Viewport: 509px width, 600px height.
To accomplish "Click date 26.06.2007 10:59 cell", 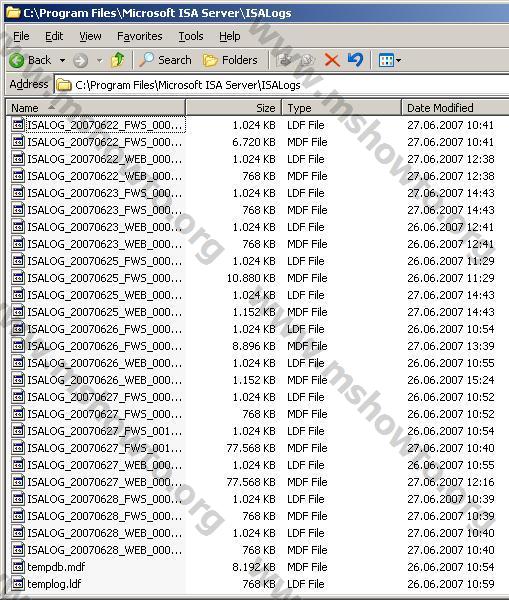I will pos(451,584).
